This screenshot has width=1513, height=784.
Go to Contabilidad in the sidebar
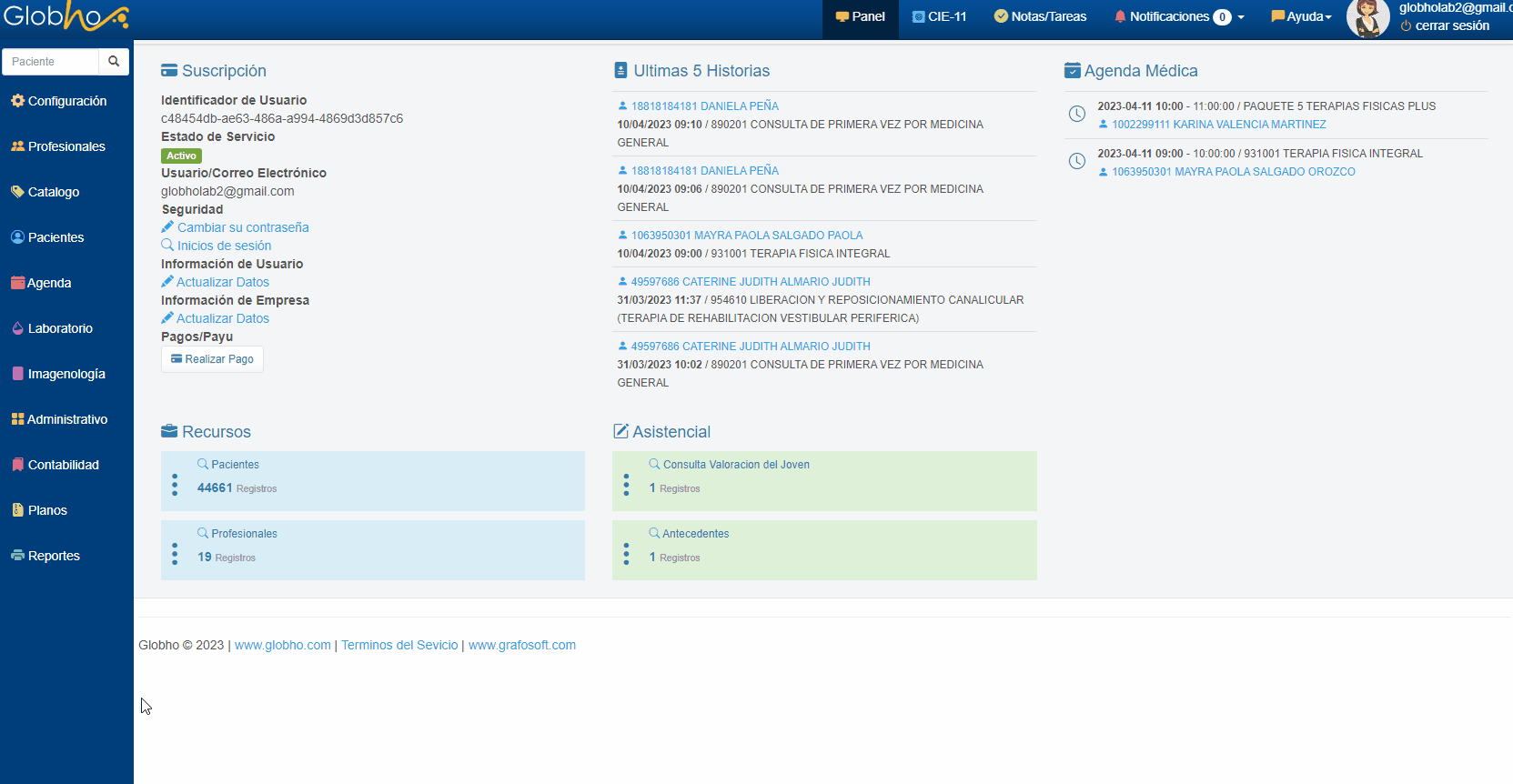tap(63, 465)
